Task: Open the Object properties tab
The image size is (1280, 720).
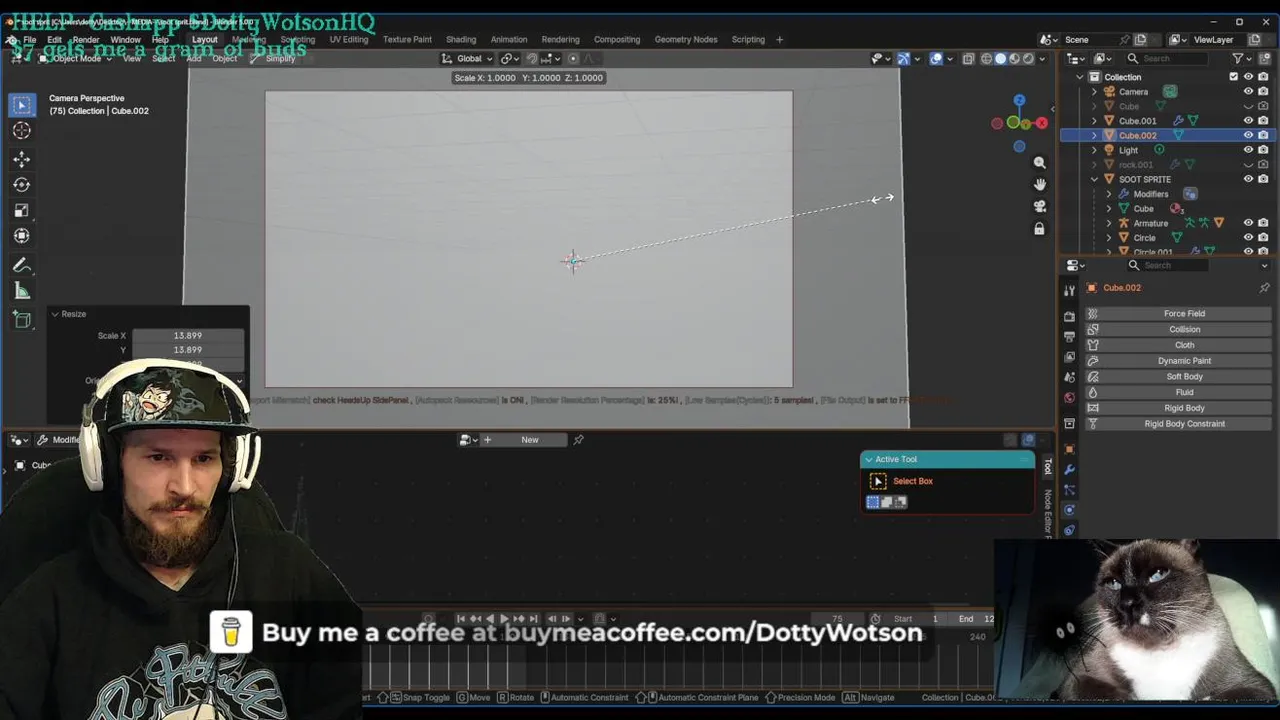Action: (x=1069, y=449)
